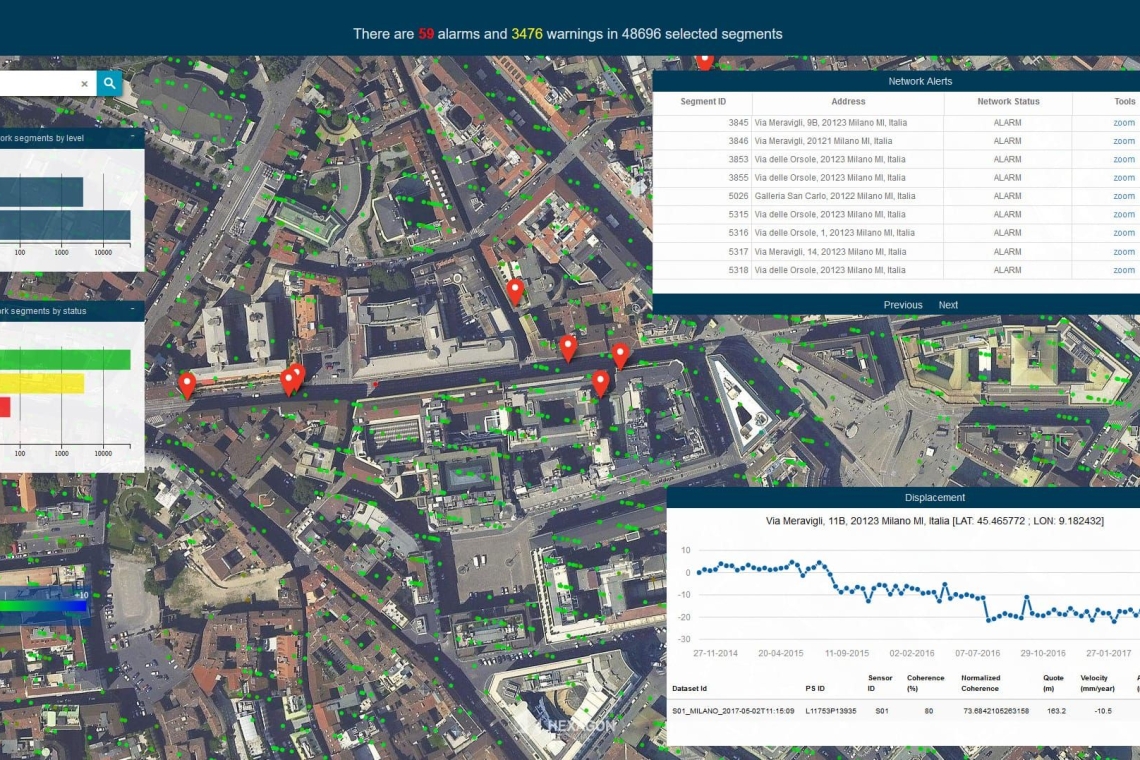Click the magnifier search button
The image size is (1140, 760).
coord(109,84)
